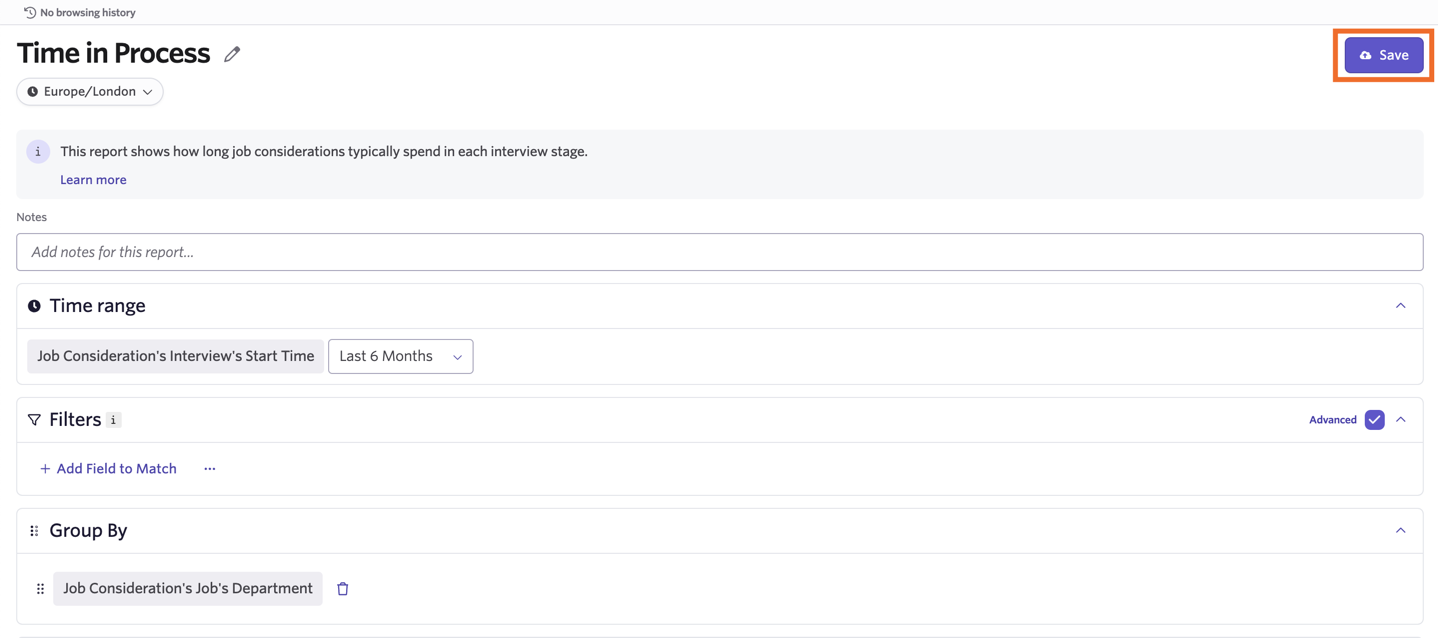1438x638 pixels.
Task: Delete the Job's Department grouping
Action: (343, 589)
